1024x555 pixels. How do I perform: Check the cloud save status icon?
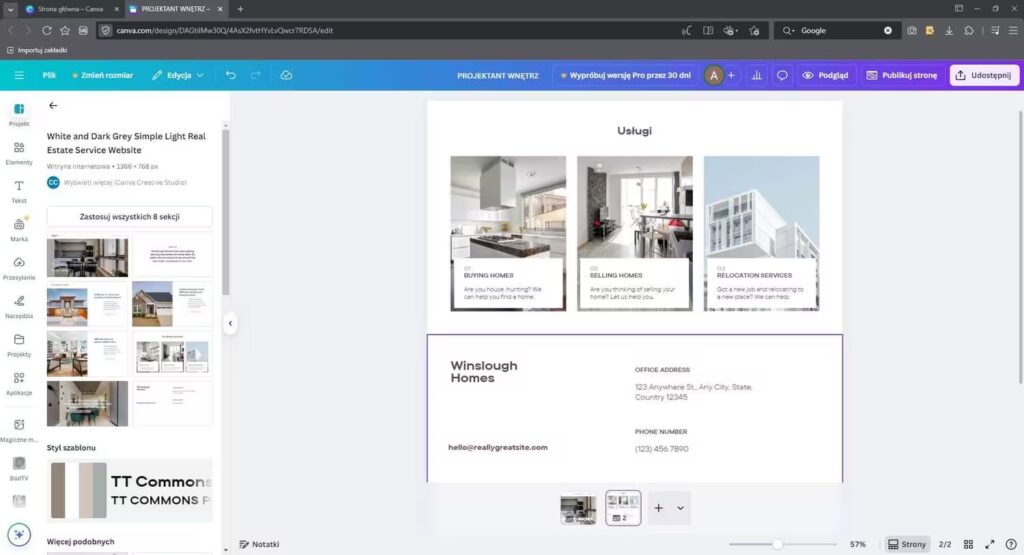[x=286, y=75]
